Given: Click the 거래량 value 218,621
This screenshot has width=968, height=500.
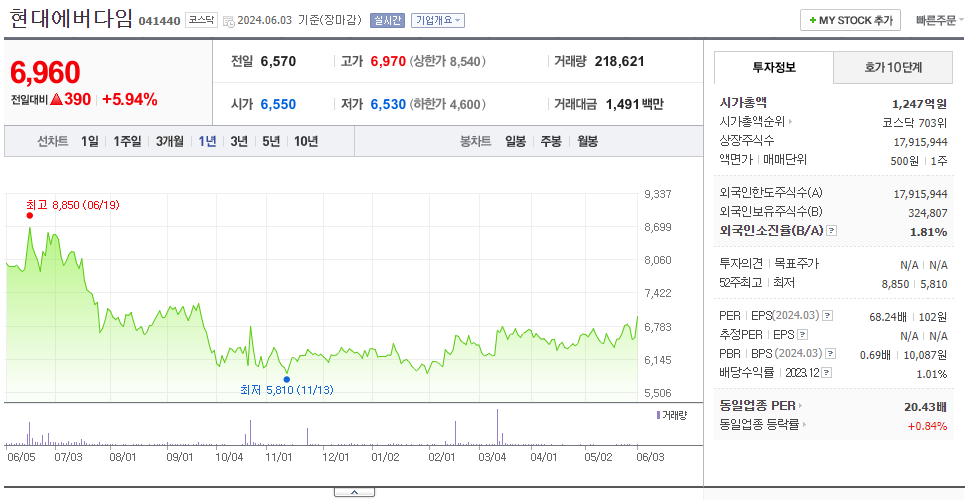Looking at the screenshot, I should [x=619, y=61].
